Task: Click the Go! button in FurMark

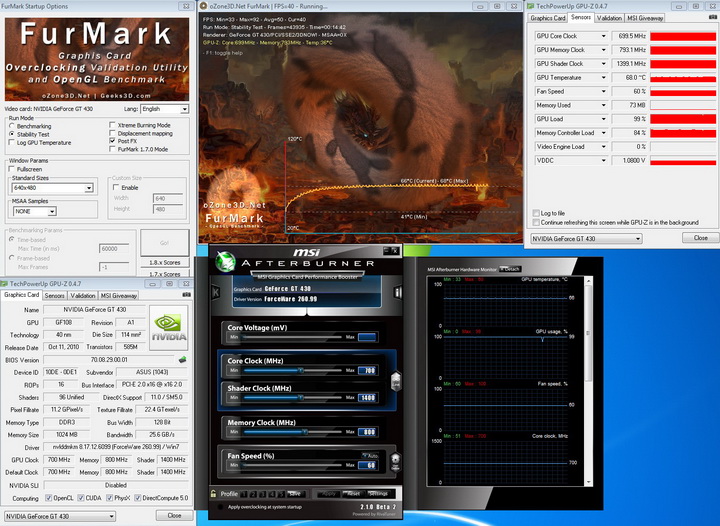Action: coord(164,243)
